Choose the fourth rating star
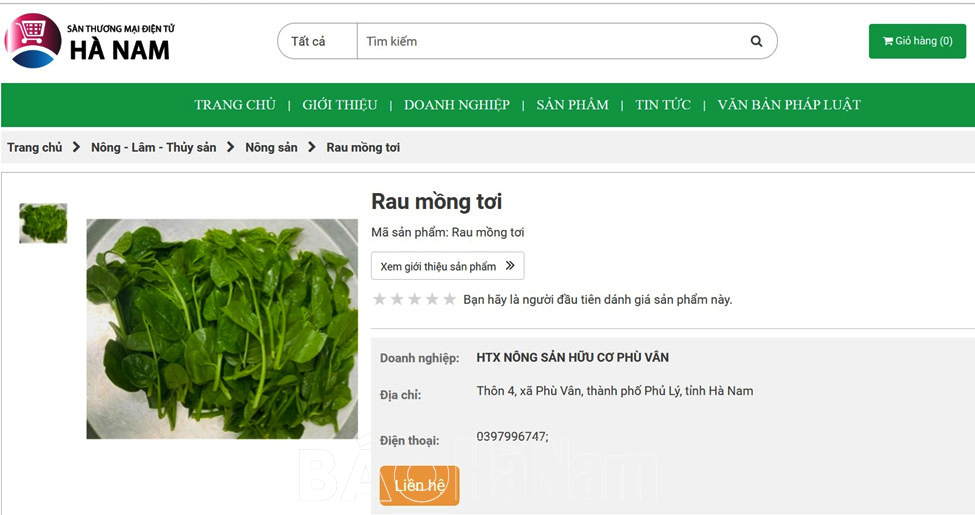 [x=432, y=299]
